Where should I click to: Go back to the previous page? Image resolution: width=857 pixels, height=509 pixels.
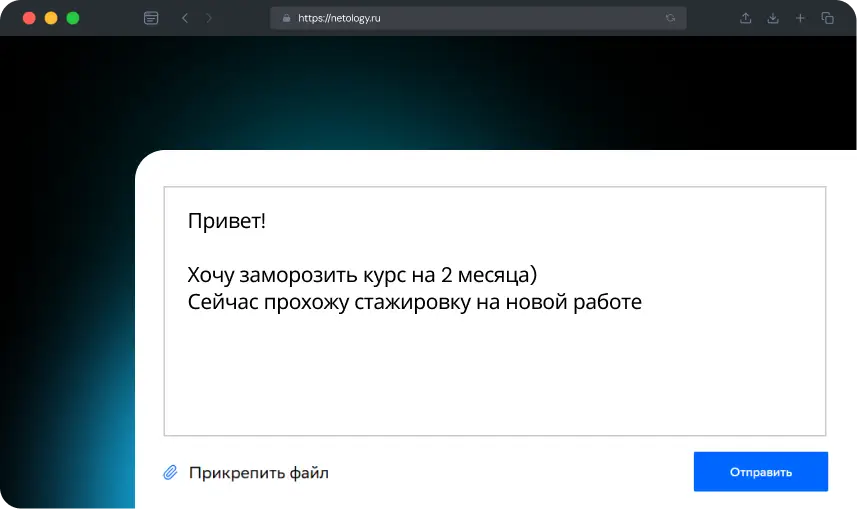point(185,18)
